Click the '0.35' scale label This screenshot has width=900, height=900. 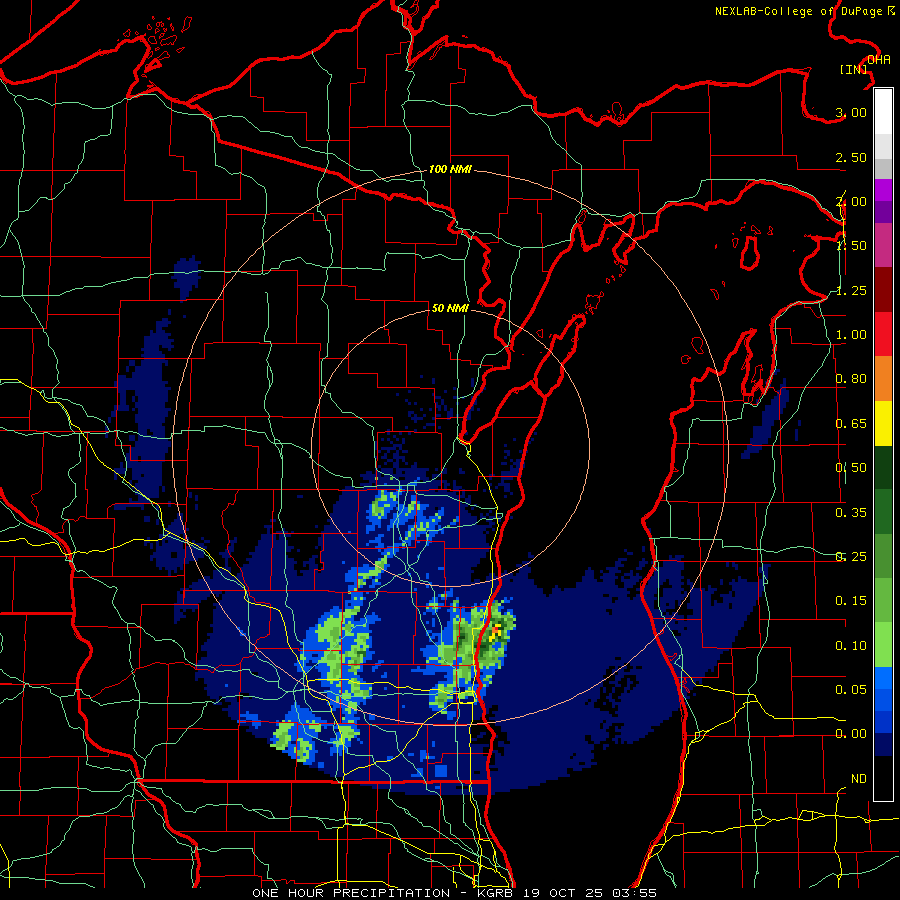coord(851,513)
